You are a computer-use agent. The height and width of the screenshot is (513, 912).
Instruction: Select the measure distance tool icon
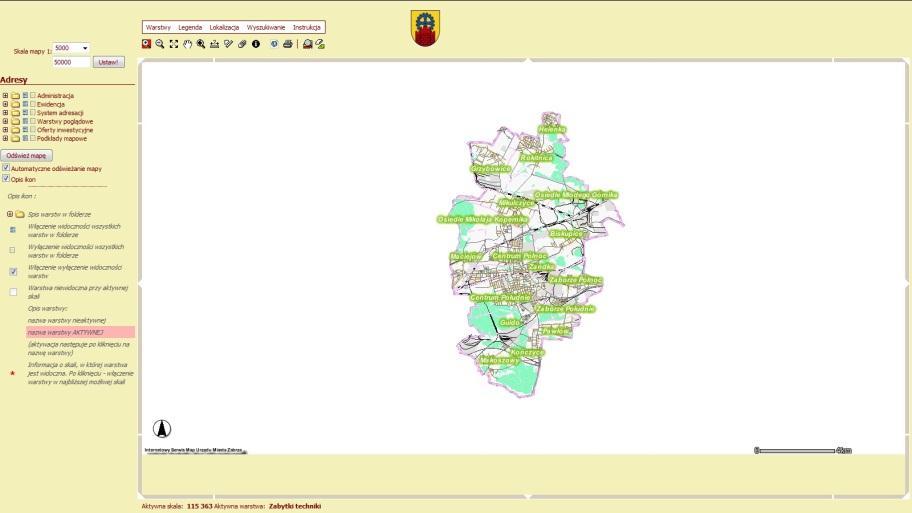point(215,44)
